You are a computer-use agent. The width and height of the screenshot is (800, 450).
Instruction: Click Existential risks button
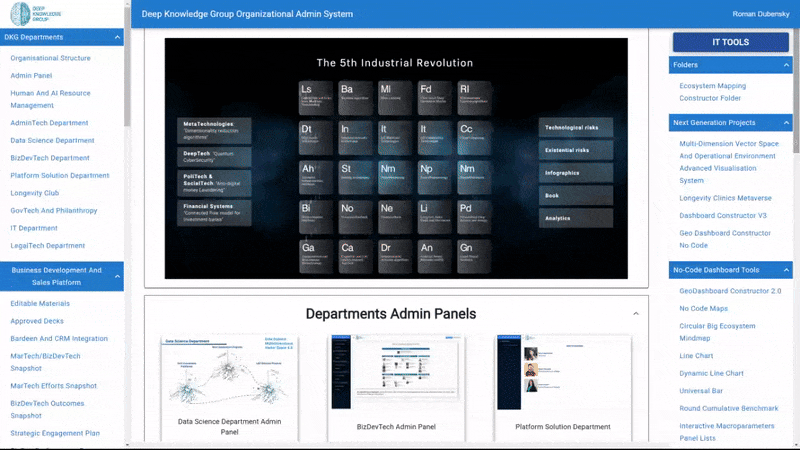[576, 150]
